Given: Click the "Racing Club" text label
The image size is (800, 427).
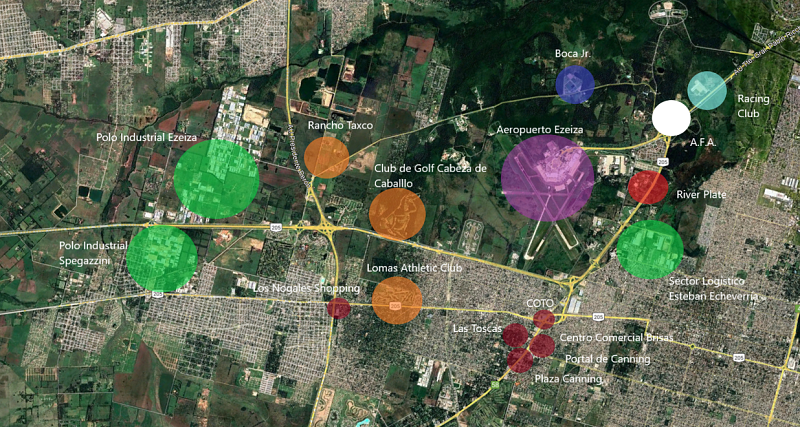Looking at the screenshot, I should (753, 106).
